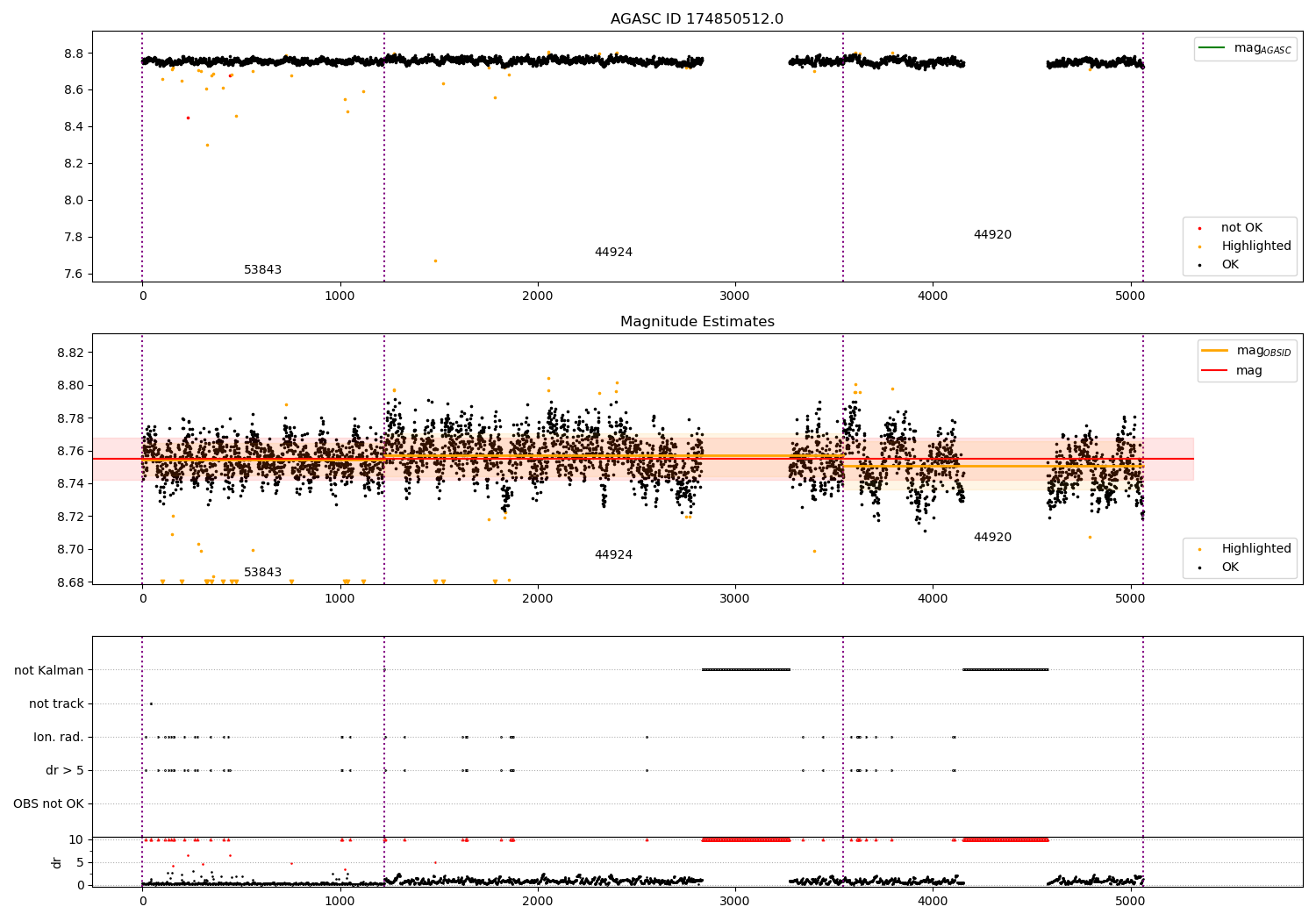The height and width of the screenshot is (921, 1316).
Task: Click the '53843' label in Magnitude Estimates plot
Action: 262,573
